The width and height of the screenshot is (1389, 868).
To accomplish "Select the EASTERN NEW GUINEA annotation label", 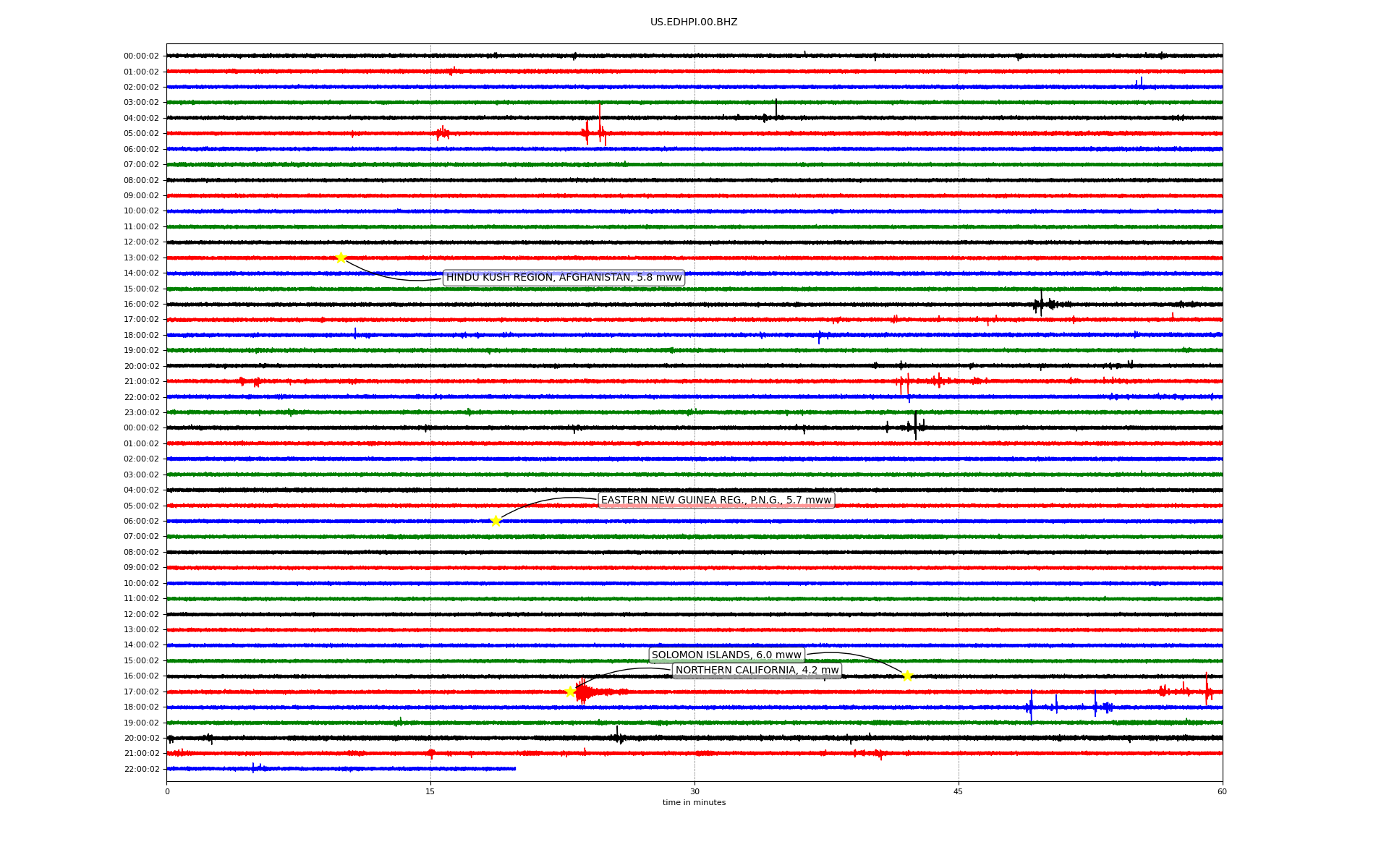I will [716, 501].
